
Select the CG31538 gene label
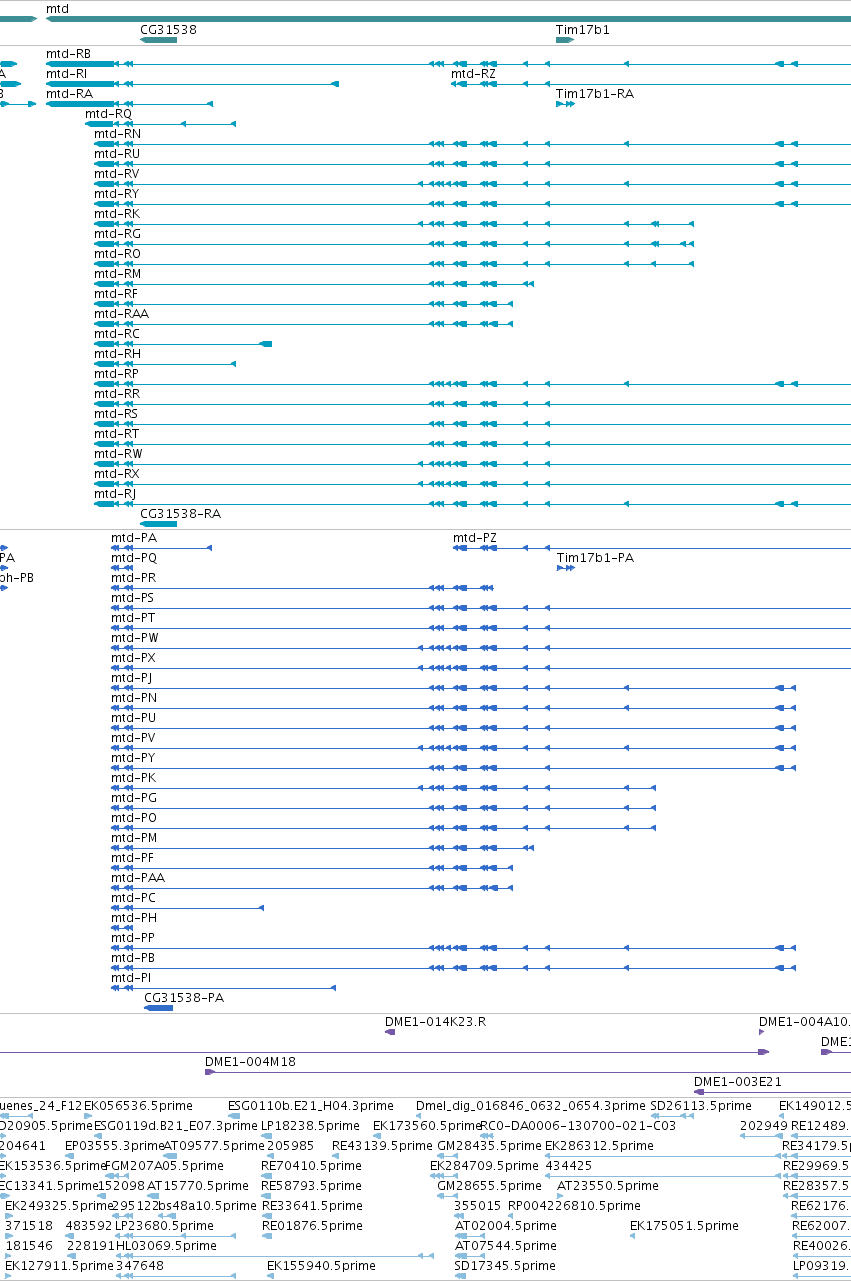169,30
